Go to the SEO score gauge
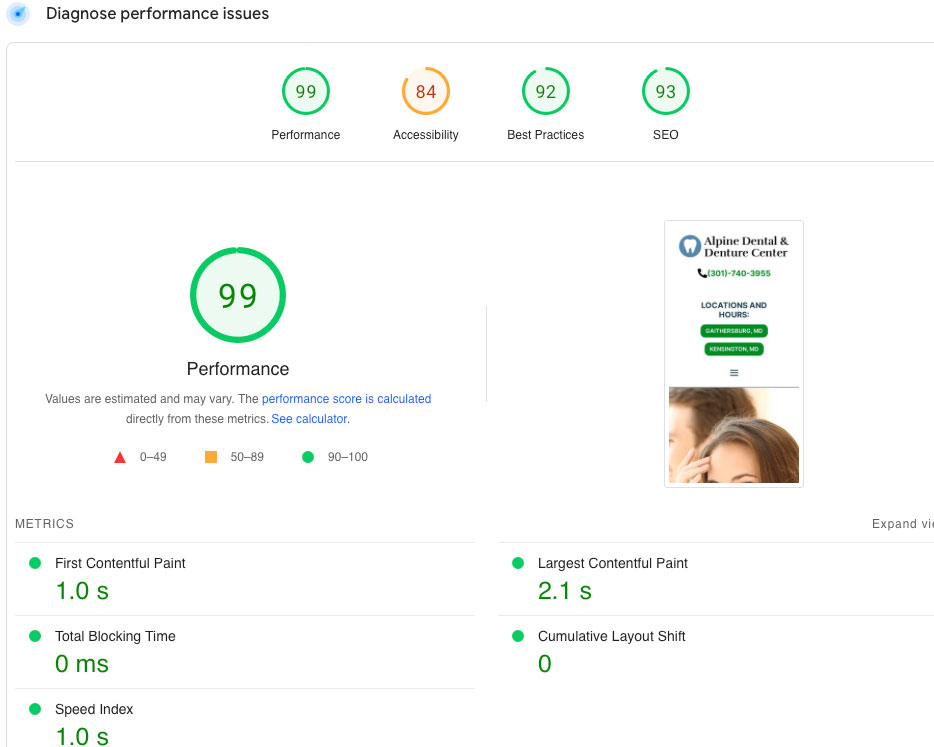Viewport: 934px width, 747px height. pos(665,92)
